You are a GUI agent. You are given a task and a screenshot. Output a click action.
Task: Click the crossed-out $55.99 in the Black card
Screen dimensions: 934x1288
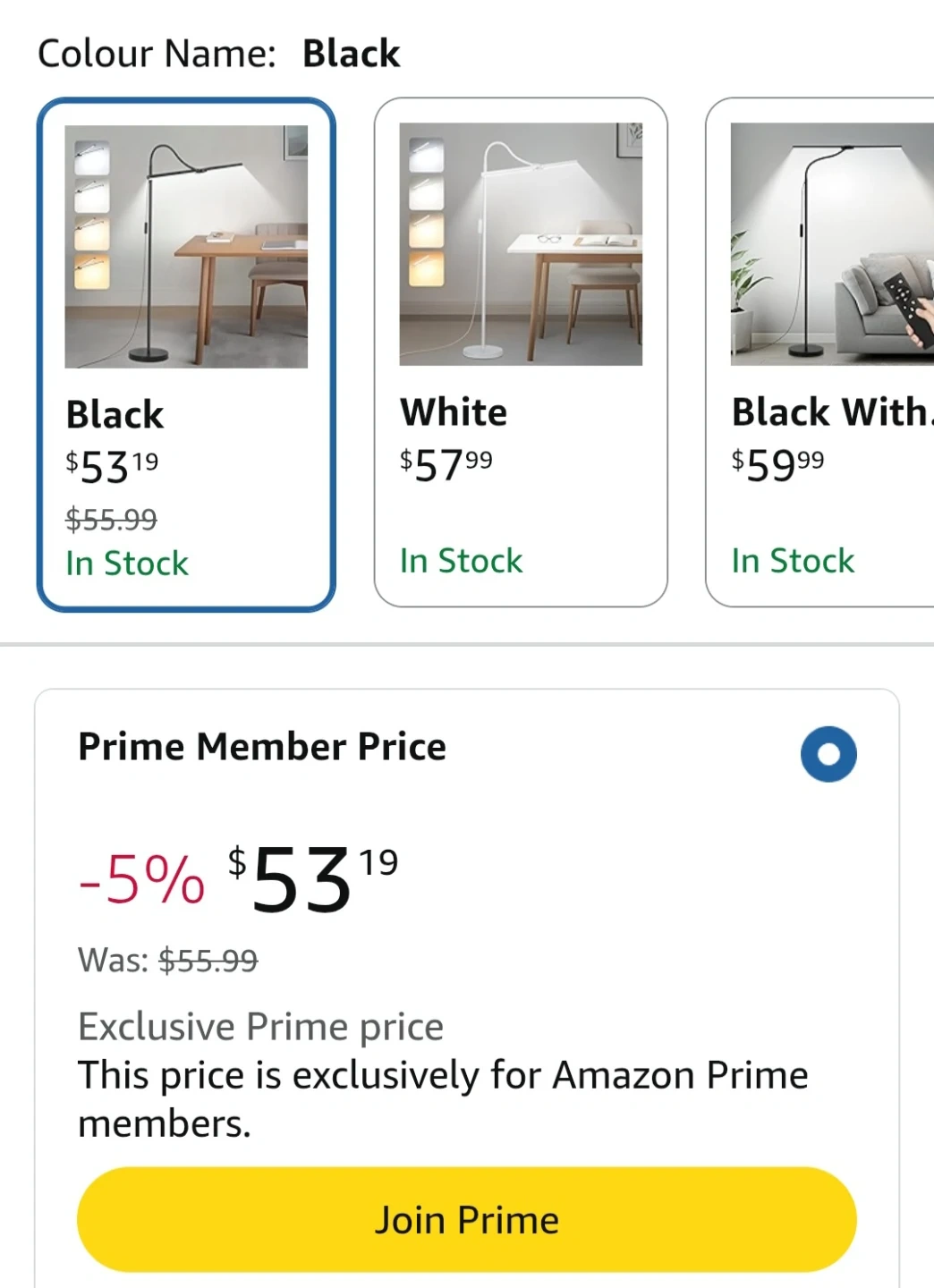111,519
